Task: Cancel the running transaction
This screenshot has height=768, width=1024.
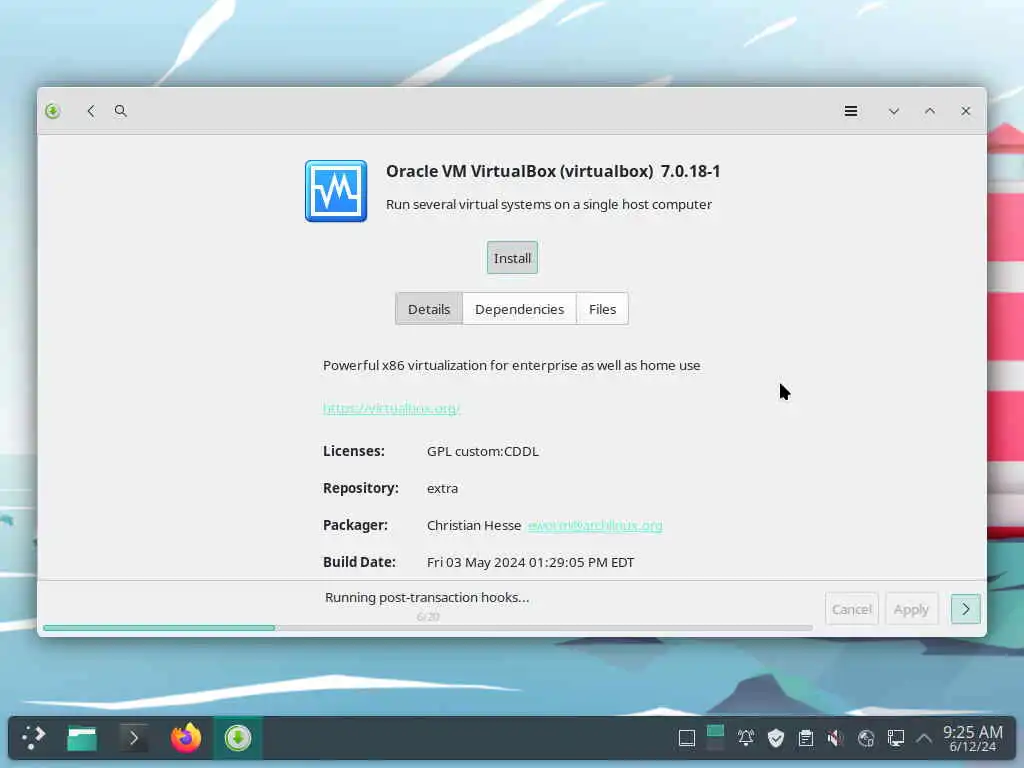Action: (x=852, y=609)
